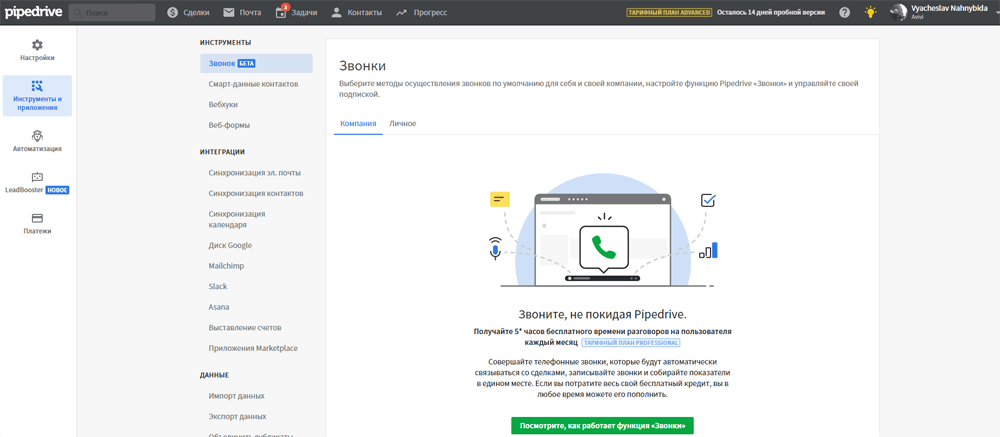Click the Тарифный план Professional badge
This screenshot has height=437, width=1000.
tap(630, 343)
